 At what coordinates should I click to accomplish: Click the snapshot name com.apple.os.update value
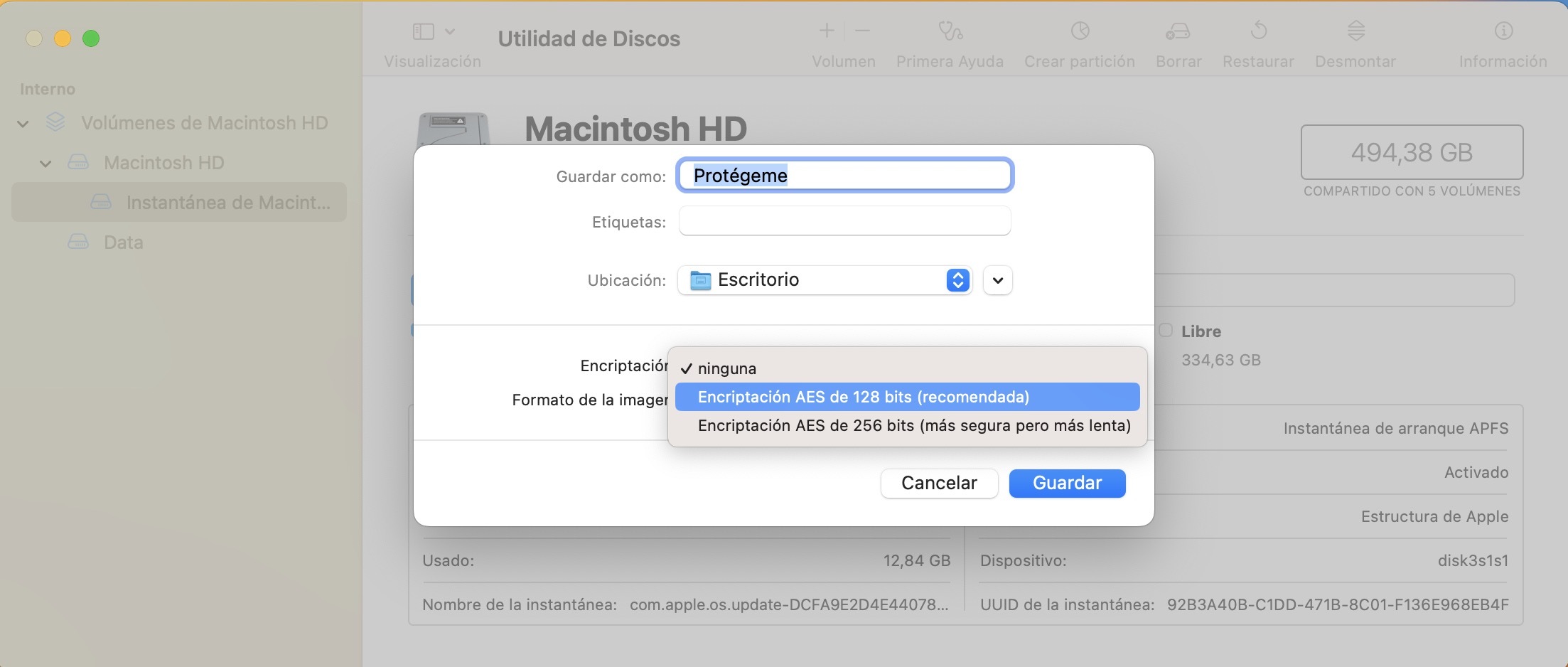789,604
